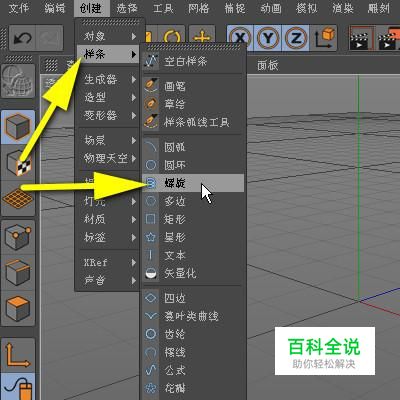The image size is (400, 400).
Task: Click the Tweak mode mouse icon
Action: [18, 387]
